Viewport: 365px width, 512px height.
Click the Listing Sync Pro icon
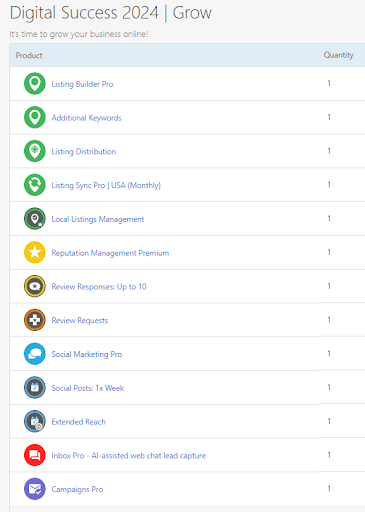[x=35, y=185]
